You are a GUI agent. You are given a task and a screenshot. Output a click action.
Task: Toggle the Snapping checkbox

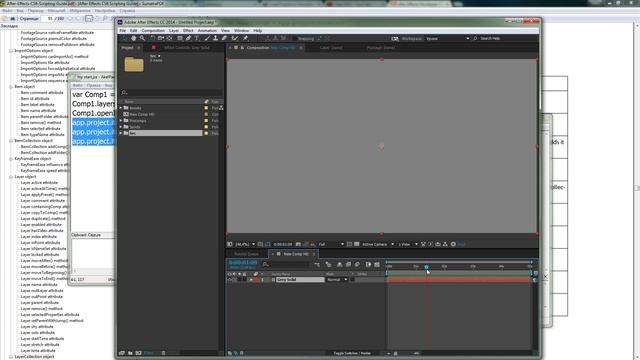(x=295, y=38)
